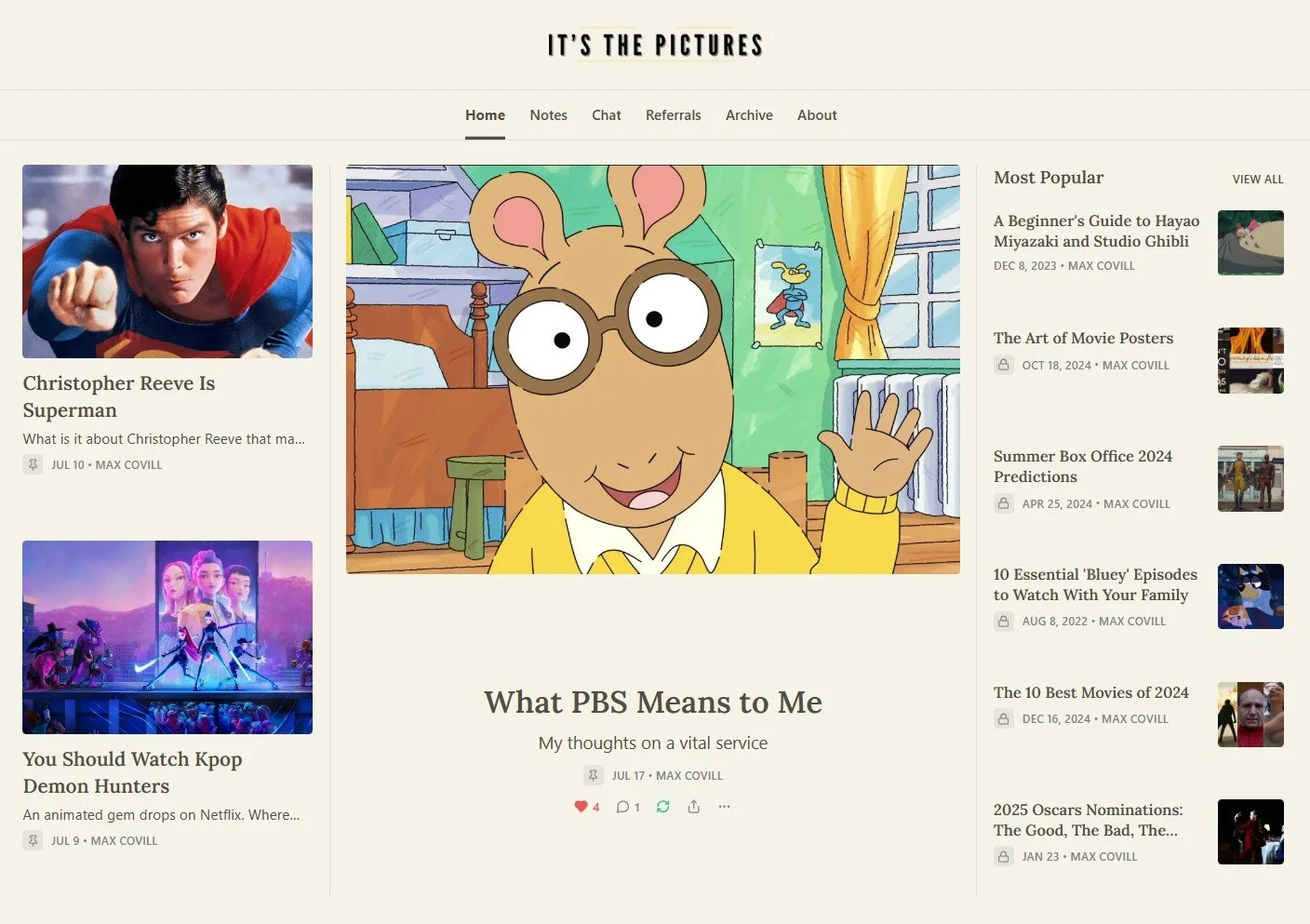The height and width of the screenshot is (924, 1310).
Task: Click the pin icon beside JUL 10
Action: pyautogui.click(x=33, y=464)
